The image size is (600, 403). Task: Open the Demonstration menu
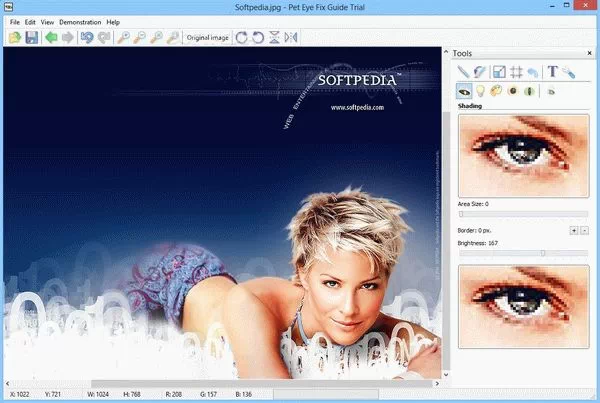pyautogui.click(x=80, y=21)
